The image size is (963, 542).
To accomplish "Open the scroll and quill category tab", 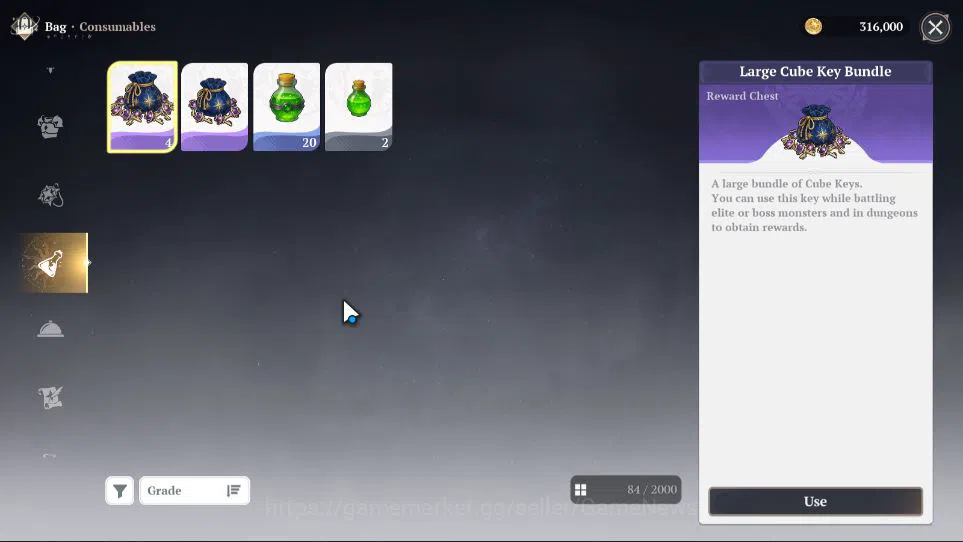I will 50,398.
